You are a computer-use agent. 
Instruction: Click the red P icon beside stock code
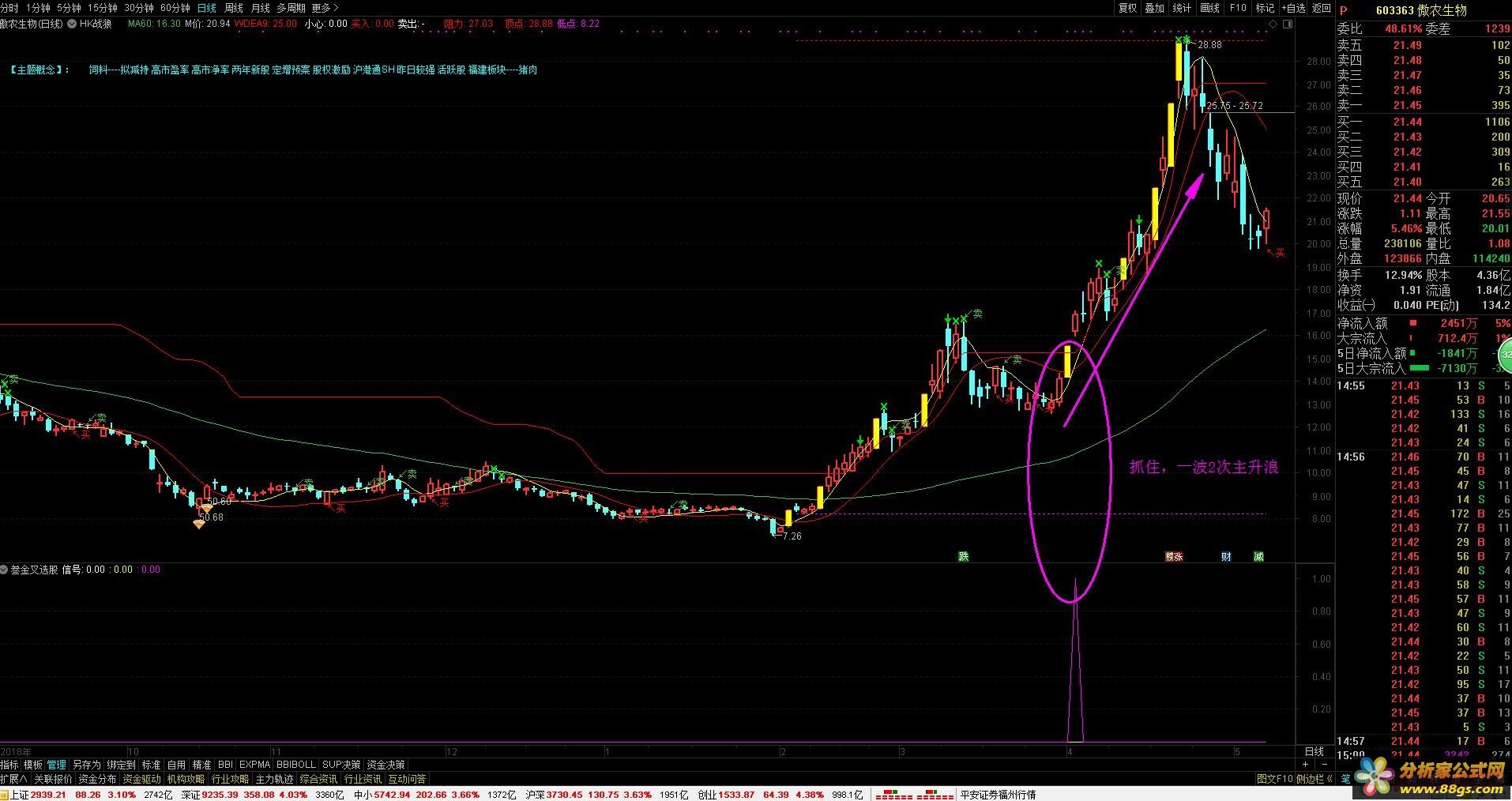coord(1344,10)
